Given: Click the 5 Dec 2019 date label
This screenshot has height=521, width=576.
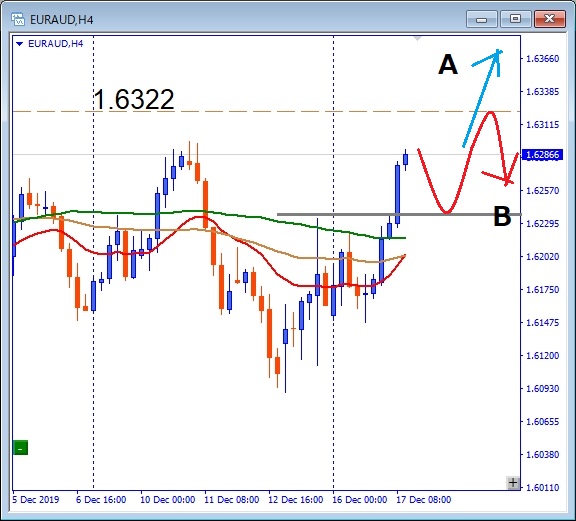Looking at the screenshot, I should pos(36,500).
